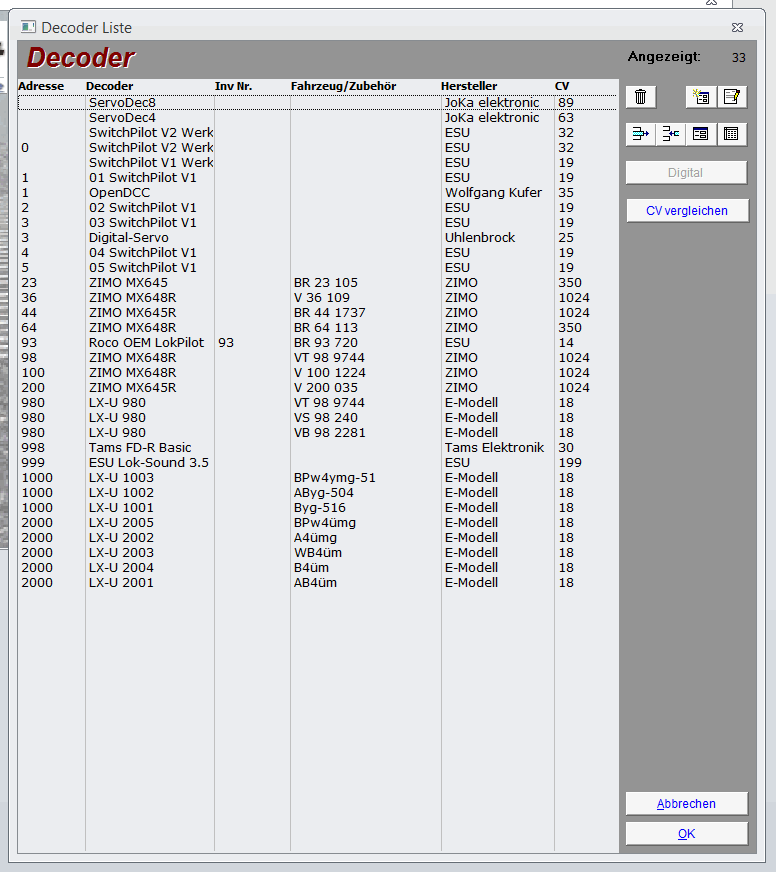Viewport: 776px width, 872px height.
Task: Click the vehicle V 200 035
Action: [x=326, y=388]
